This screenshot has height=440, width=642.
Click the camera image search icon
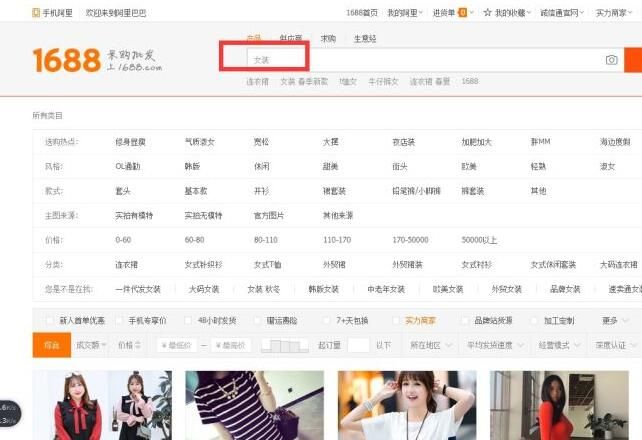611,60
